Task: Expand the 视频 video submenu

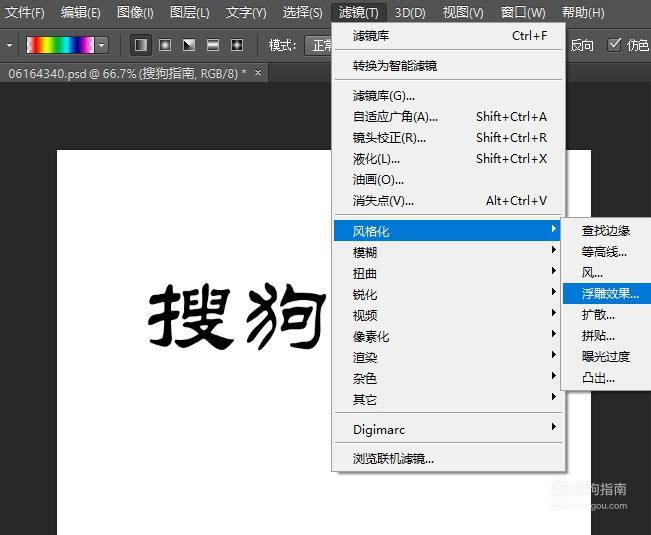Action: 448,315
